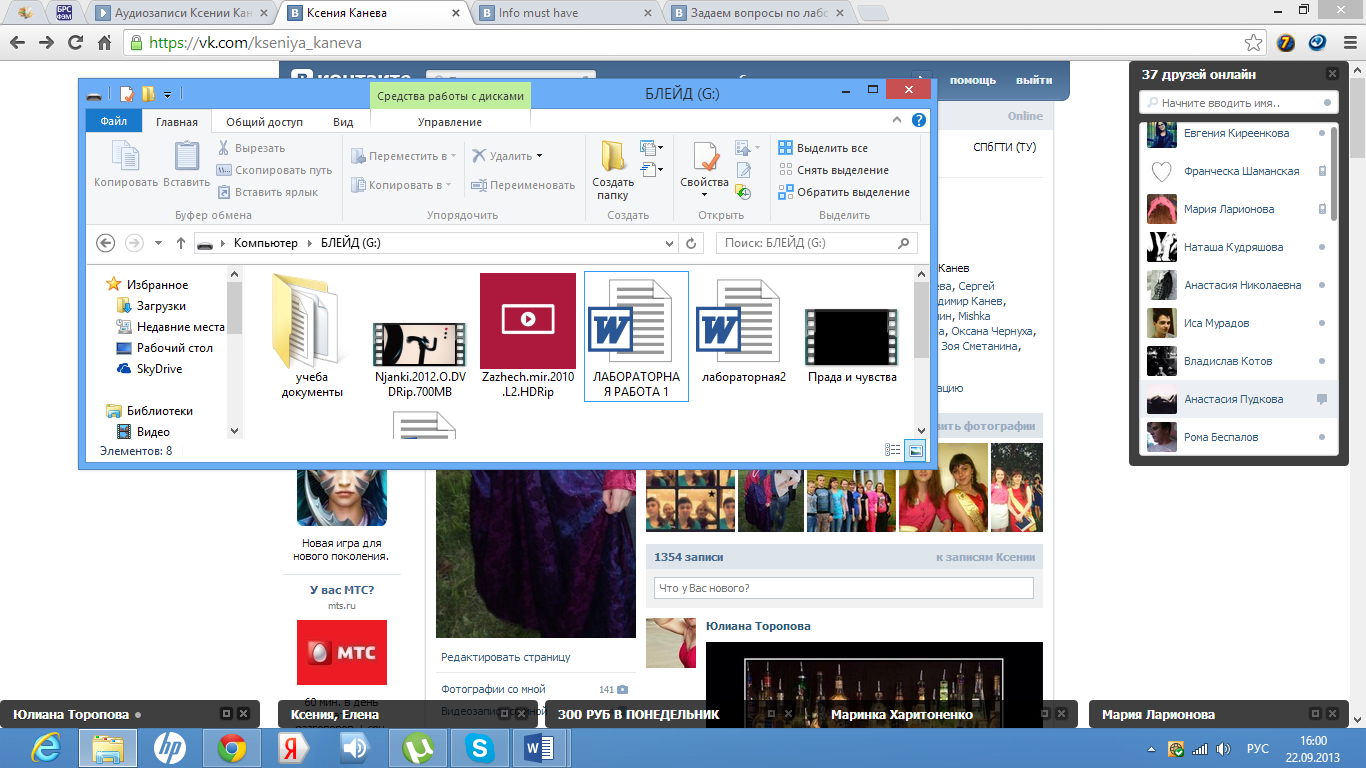The image size is (1366, 768).
Task: Open Word from the taskbar
Action: point(541,748)
